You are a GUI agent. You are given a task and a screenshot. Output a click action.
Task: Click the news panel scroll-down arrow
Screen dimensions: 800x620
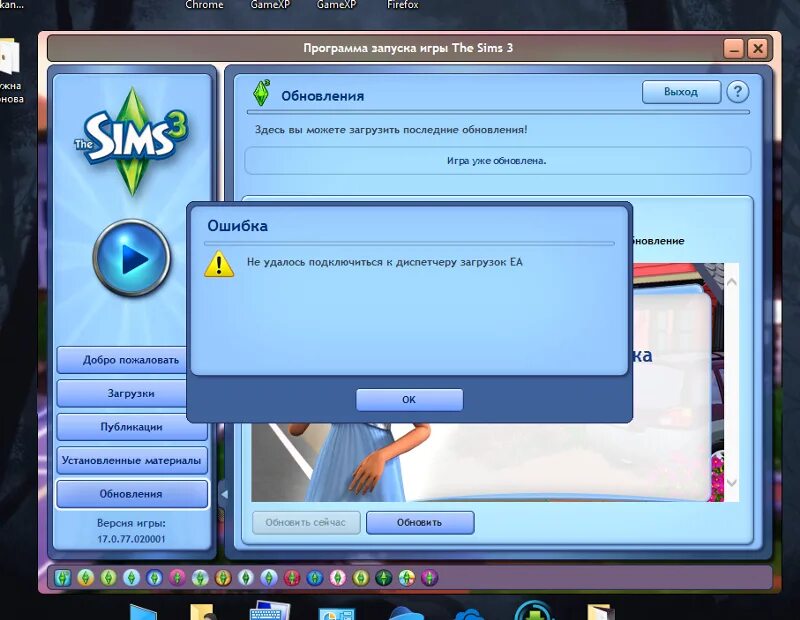tap(732, 483)
